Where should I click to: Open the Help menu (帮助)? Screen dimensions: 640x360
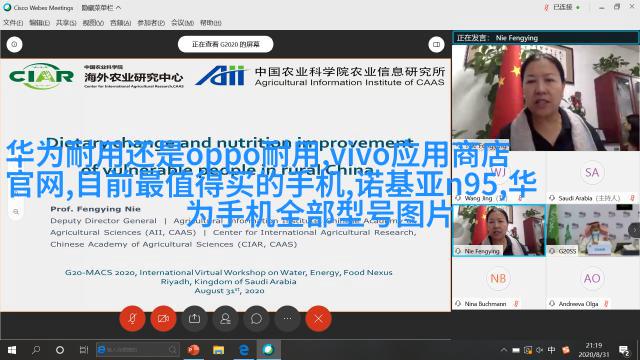pyautogui.click(x=211, y=23)
